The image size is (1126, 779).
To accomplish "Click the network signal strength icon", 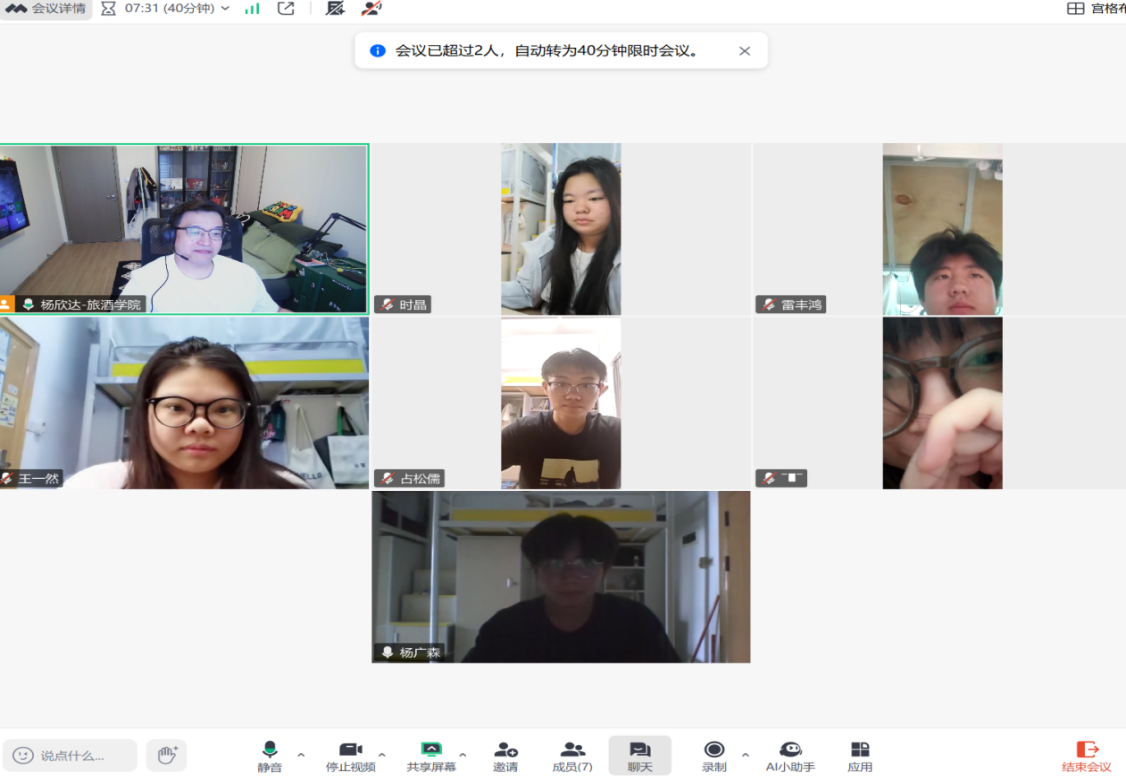I will click(252, 9).
